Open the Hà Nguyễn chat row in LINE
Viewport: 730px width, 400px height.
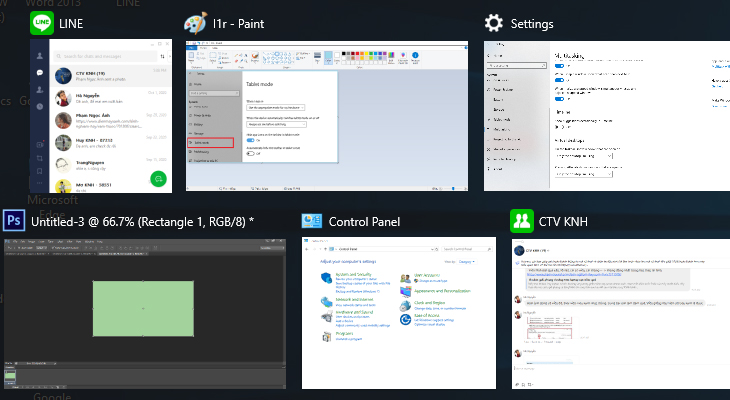tap(110, 98)
